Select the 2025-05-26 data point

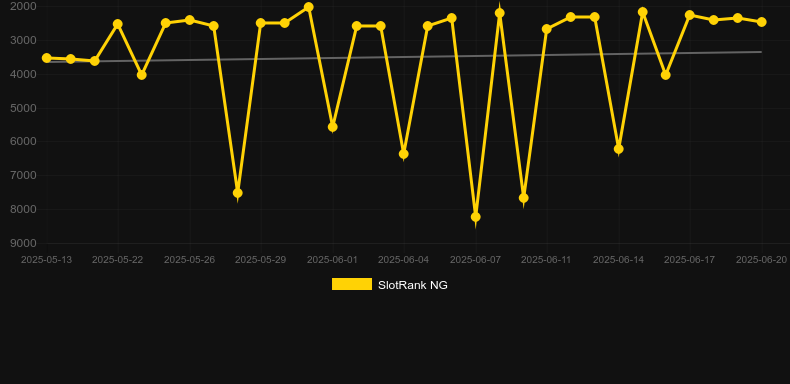(190, 20)
